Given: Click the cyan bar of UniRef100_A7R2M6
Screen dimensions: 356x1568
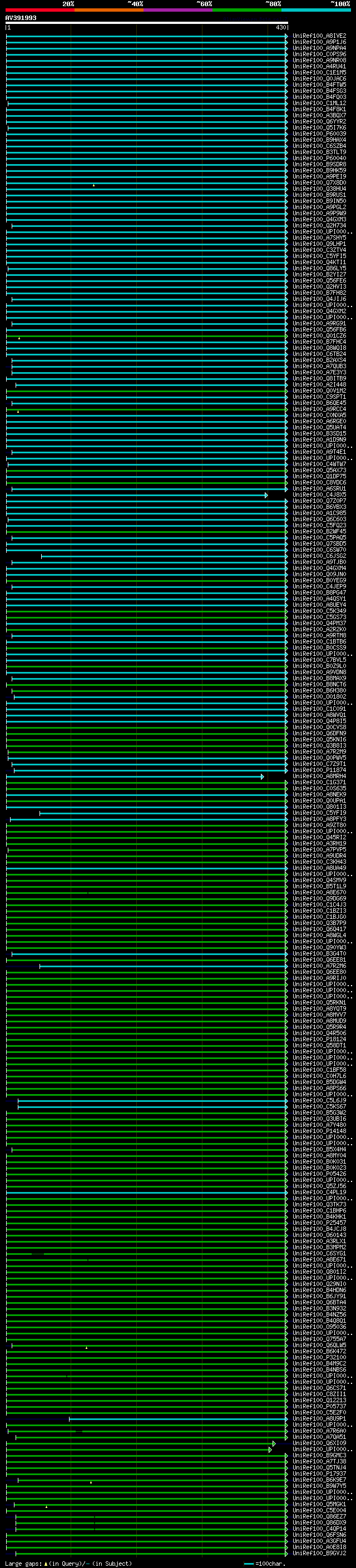Looking at the screenshot, I should [164, 966].
